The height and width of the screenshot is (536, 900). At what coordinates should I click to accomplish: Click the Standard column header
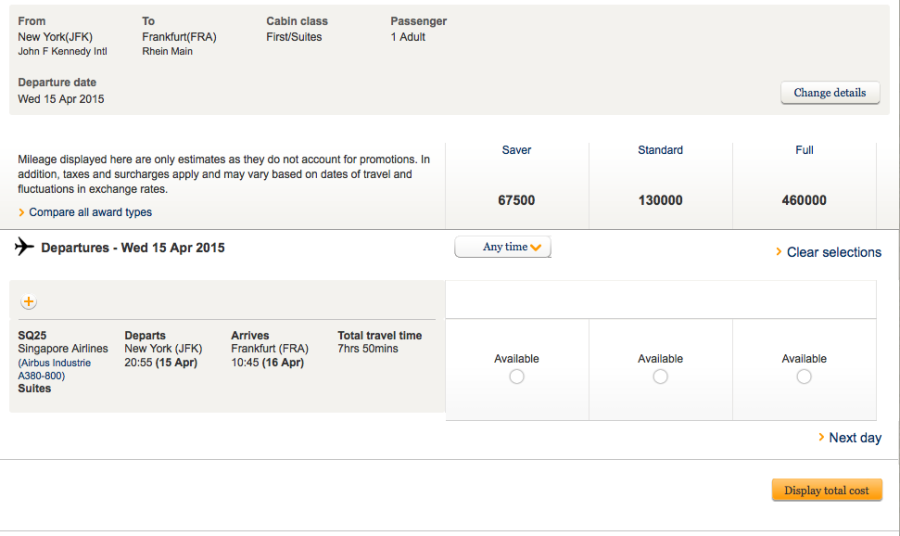point(660,150)
